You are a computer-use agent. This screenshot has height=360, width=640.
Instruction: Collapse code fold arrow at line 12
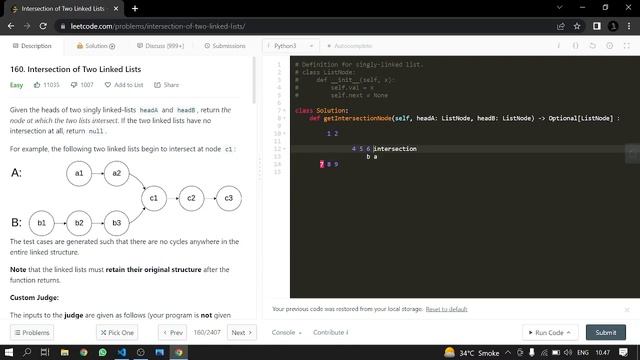click(x=284, y=149)
